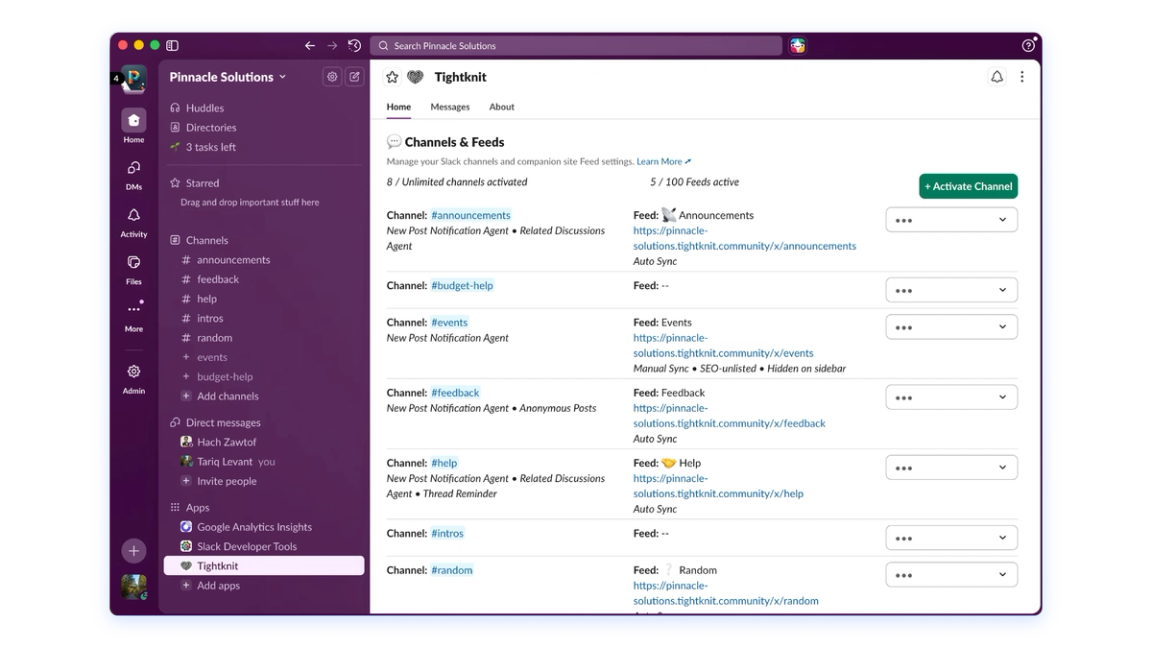Click the round plus create button
The image size is (1152, 648).
click(x=134, y=550)
